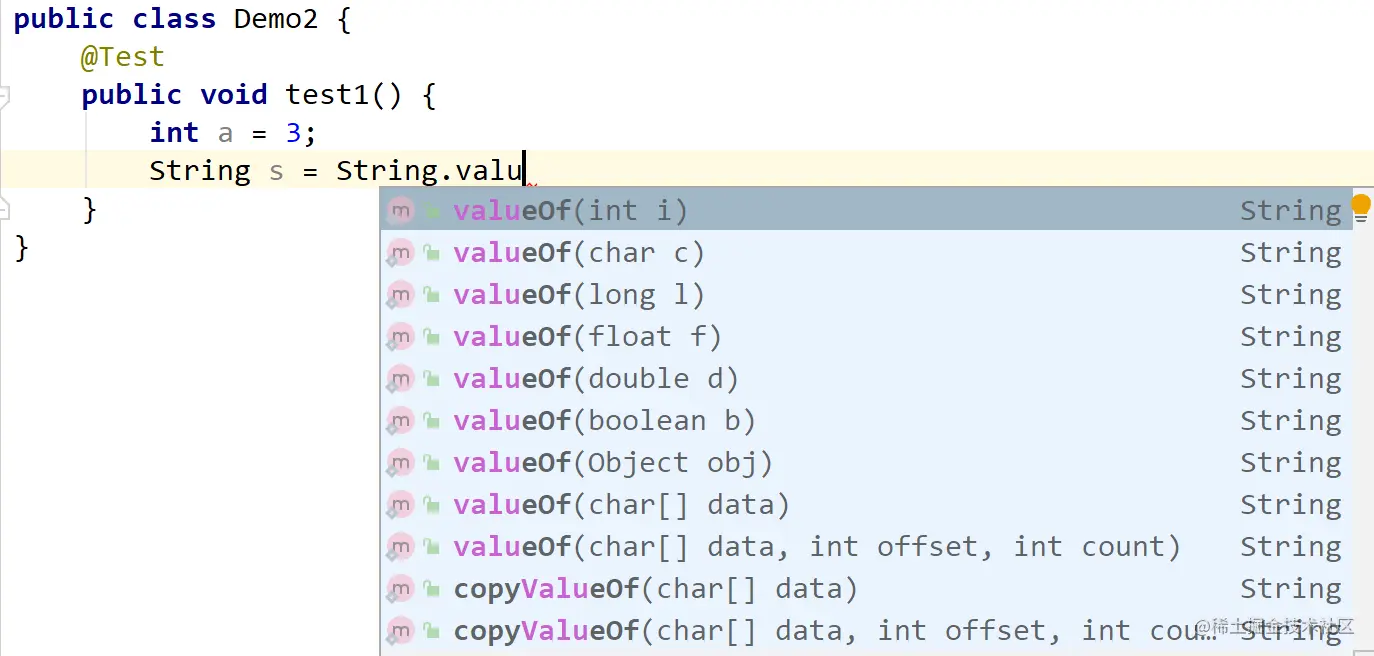Click String return type of valueOf(float f)
Screen dimensions: 1374x656
pyautogui.click(x=1291, y=337)
